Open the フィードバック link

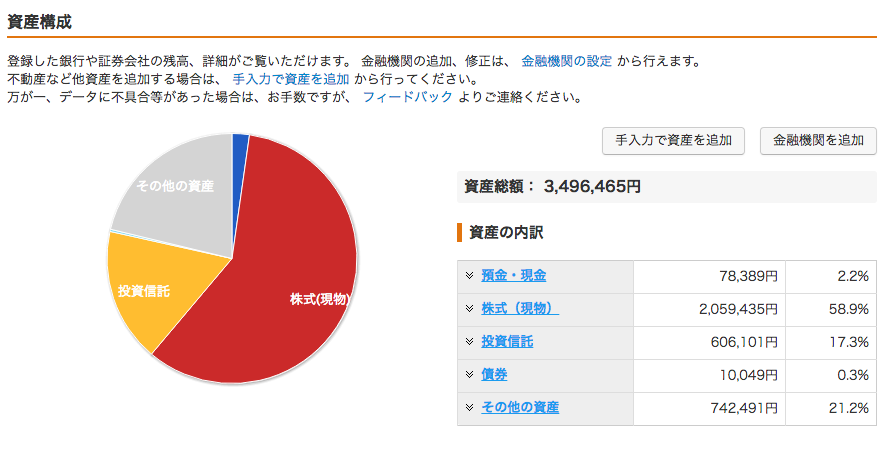pos(408,97)
